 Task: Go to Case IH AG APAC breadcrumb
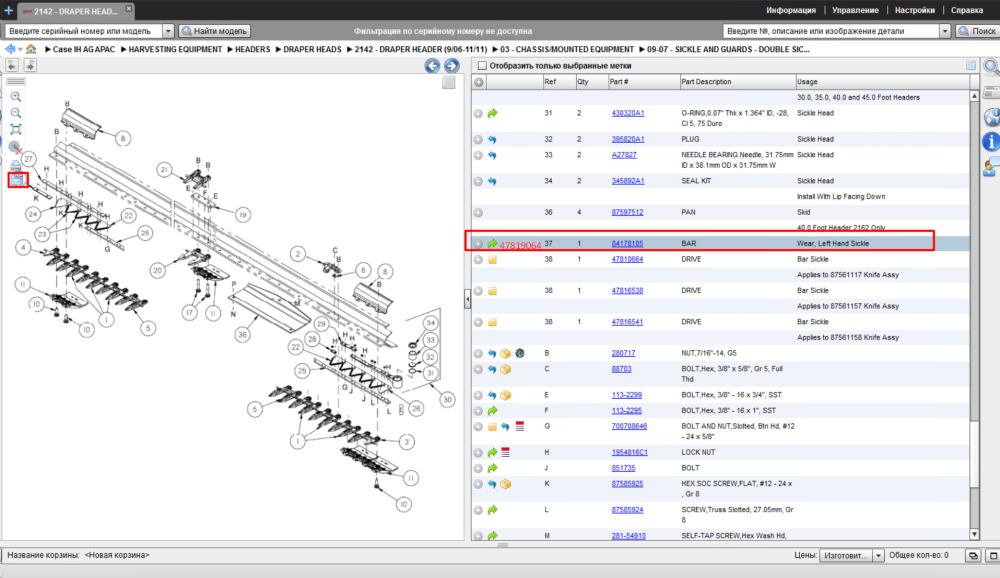tap(84, 49)
